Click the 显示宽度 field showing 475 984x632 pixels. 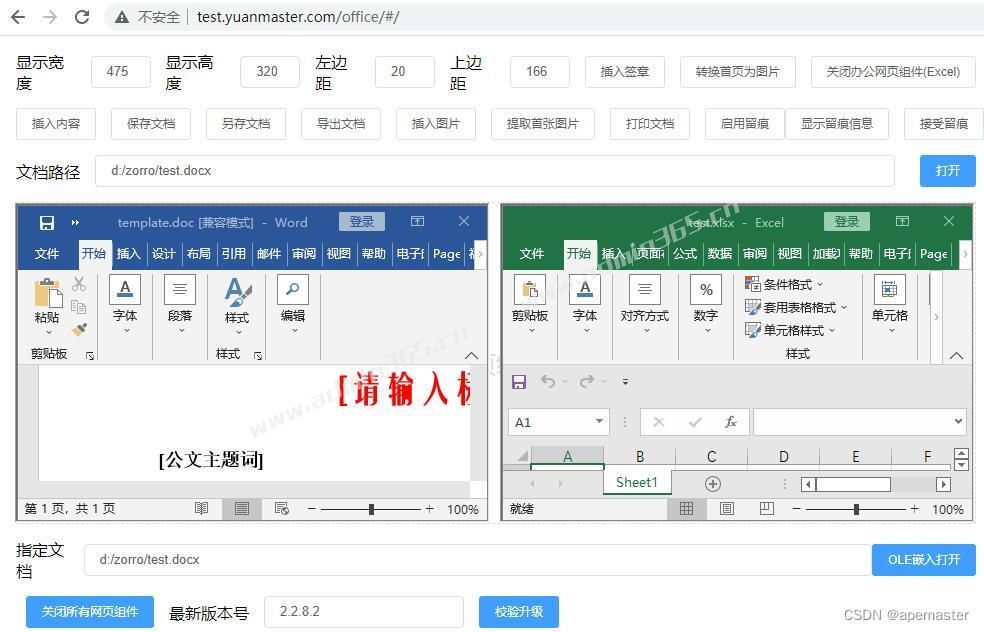[x=120, y=72]
